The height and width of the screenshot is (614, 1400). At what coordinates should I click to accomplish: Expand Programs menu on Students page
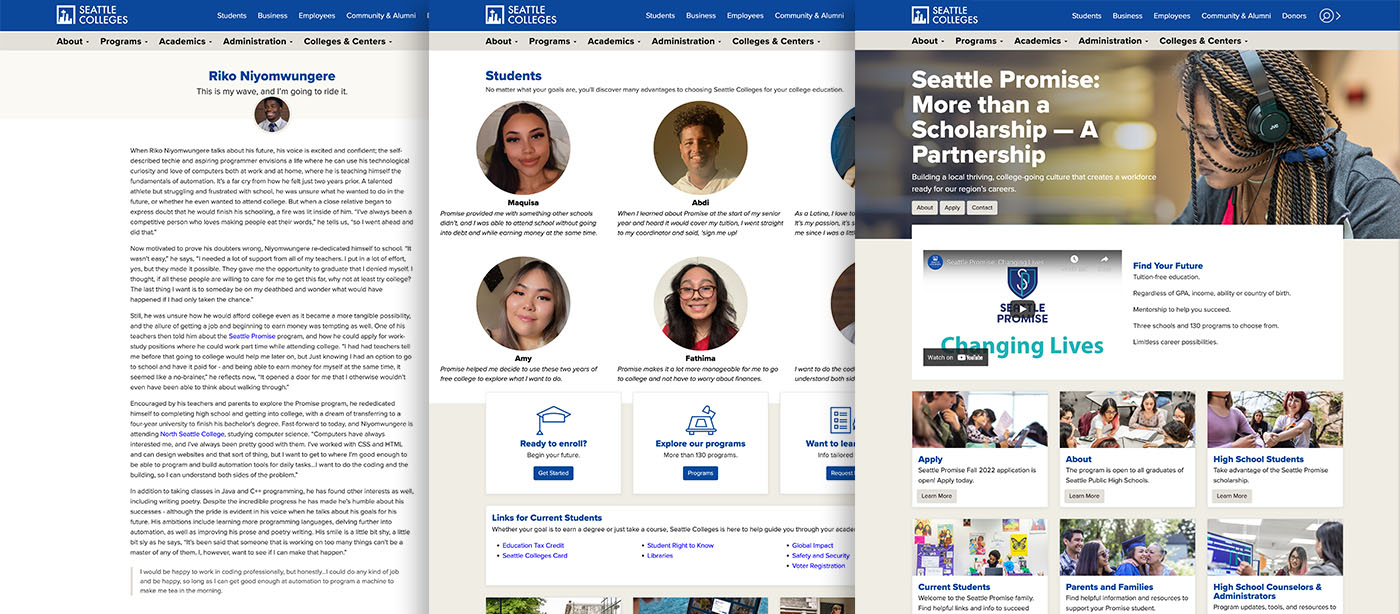[x=553, y=41]
